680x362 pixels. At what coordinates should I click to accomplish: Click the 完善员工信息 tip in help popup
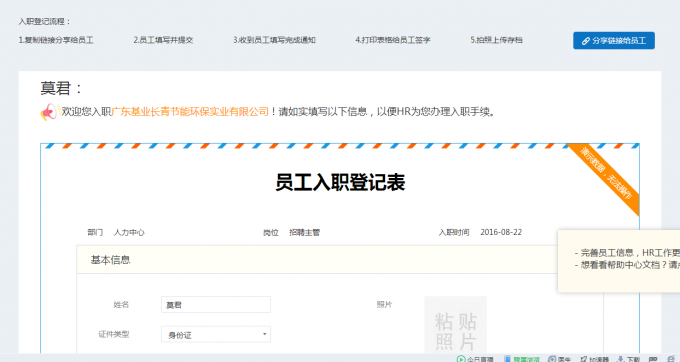pyautogui.click(x=627, y=253)
